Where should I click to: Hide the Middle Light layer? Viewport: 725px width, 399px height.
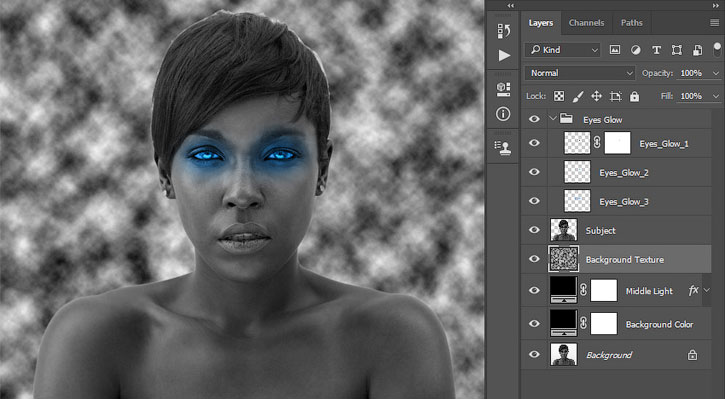[534, 290]
